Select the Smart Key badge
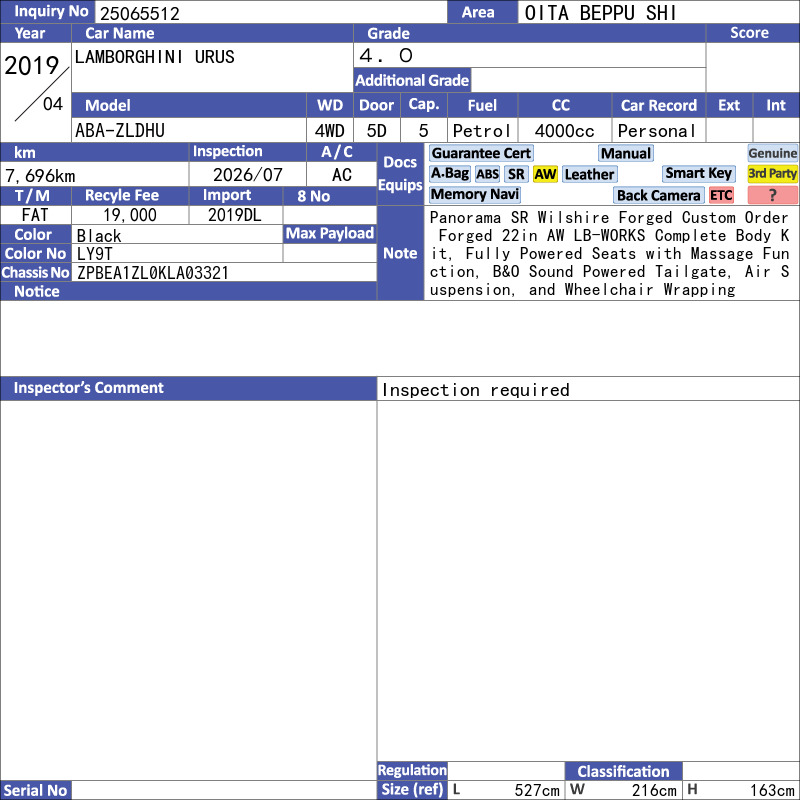Screen dimensions: 800x800 tap(698, 173)
